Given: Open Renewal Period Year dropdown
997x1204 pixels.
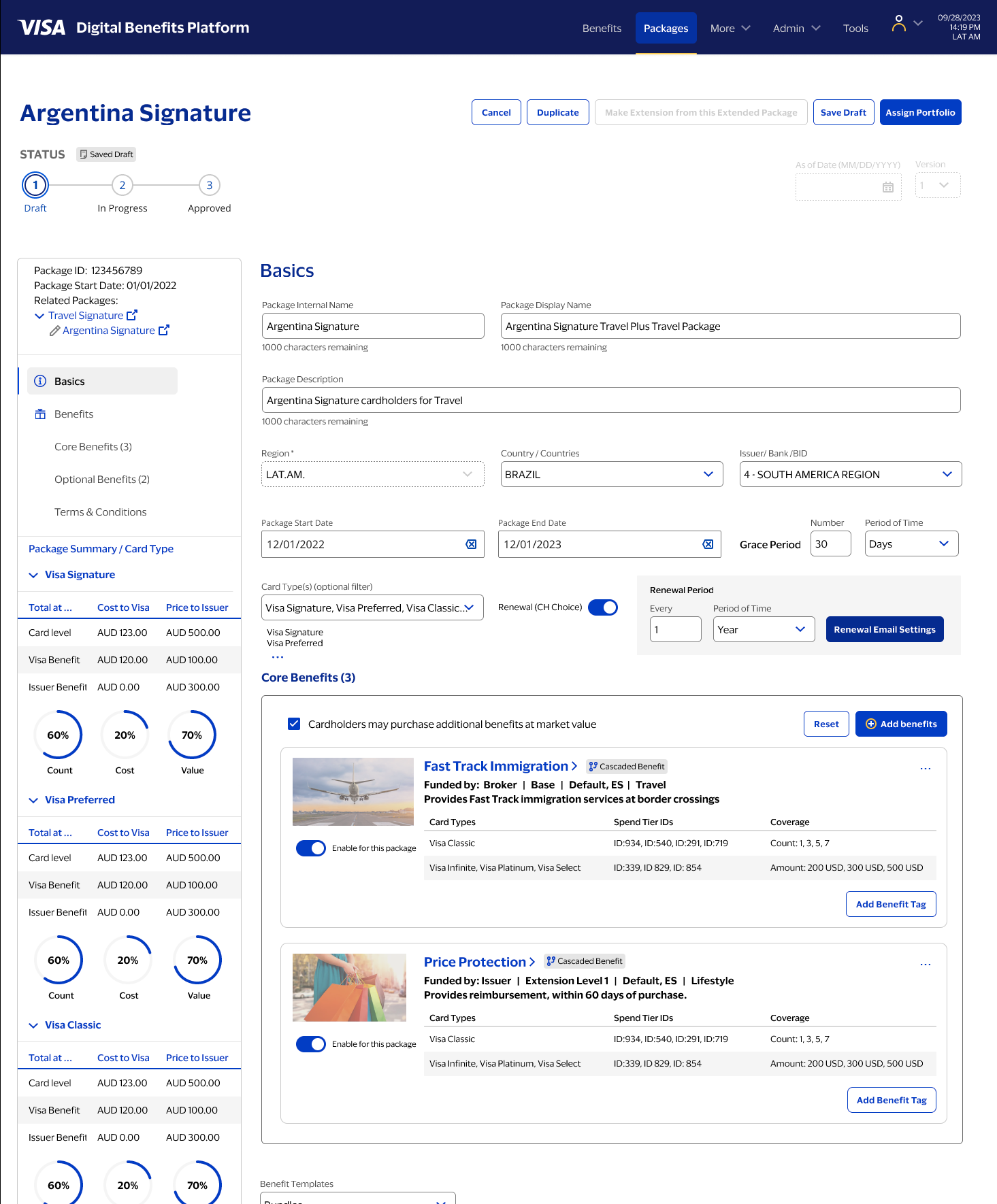Looking at the screenshot, I should tap(764, 629).
